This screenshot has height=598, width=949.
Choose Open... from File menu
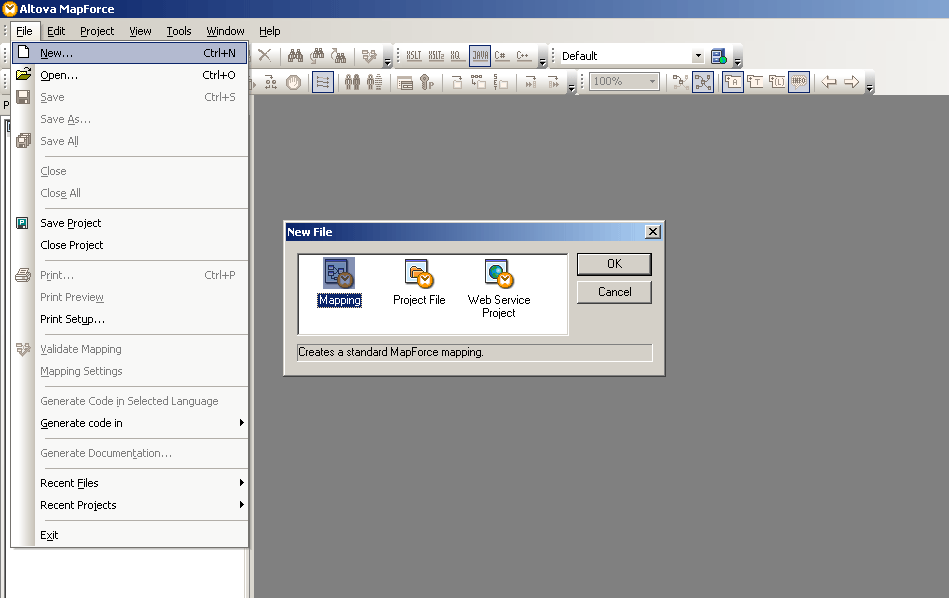130,75
